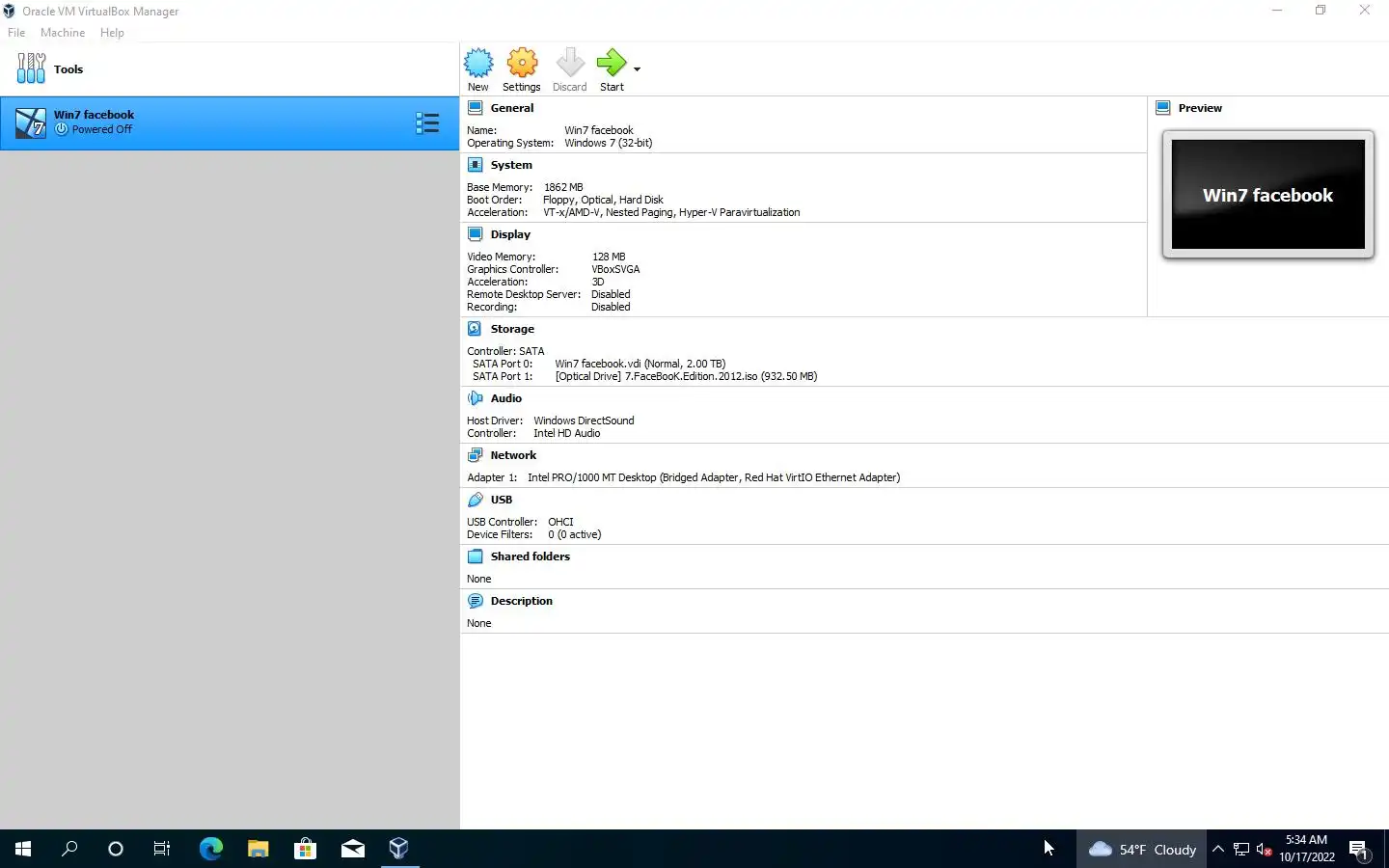Viewport: 1389px width, 868px height.
Task: Click the 'Intel HD Audio' controller value
Action: (x=567, y=433)
